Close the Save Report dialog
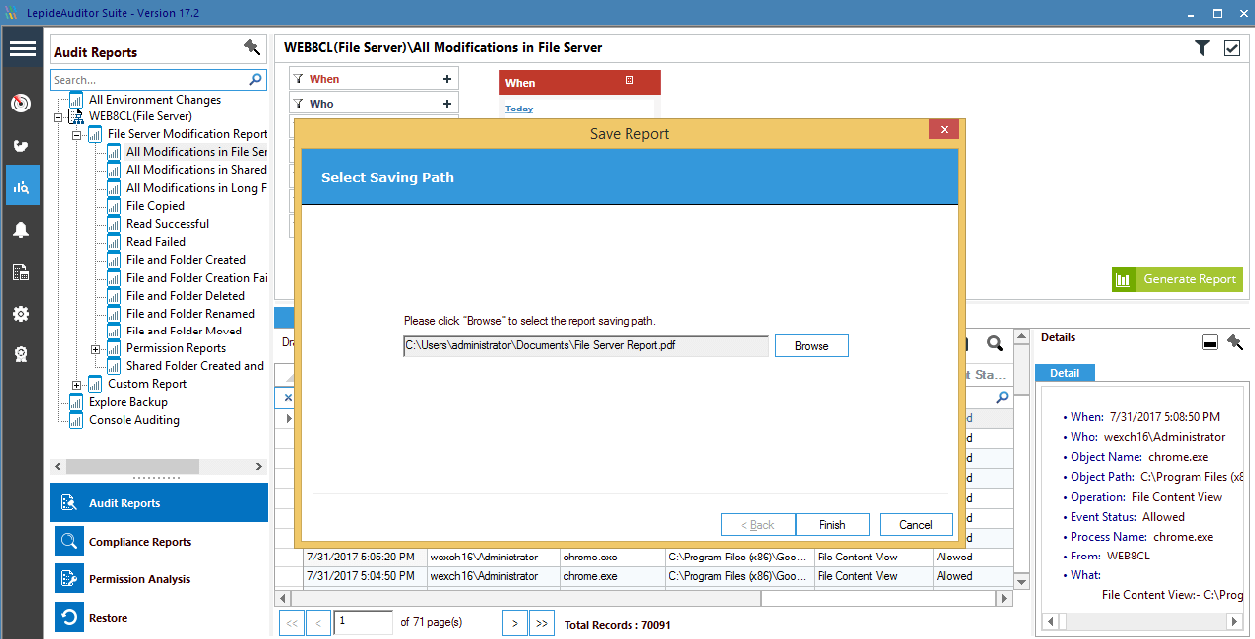This screenshot has height=639, width=1255. (944, 130)
